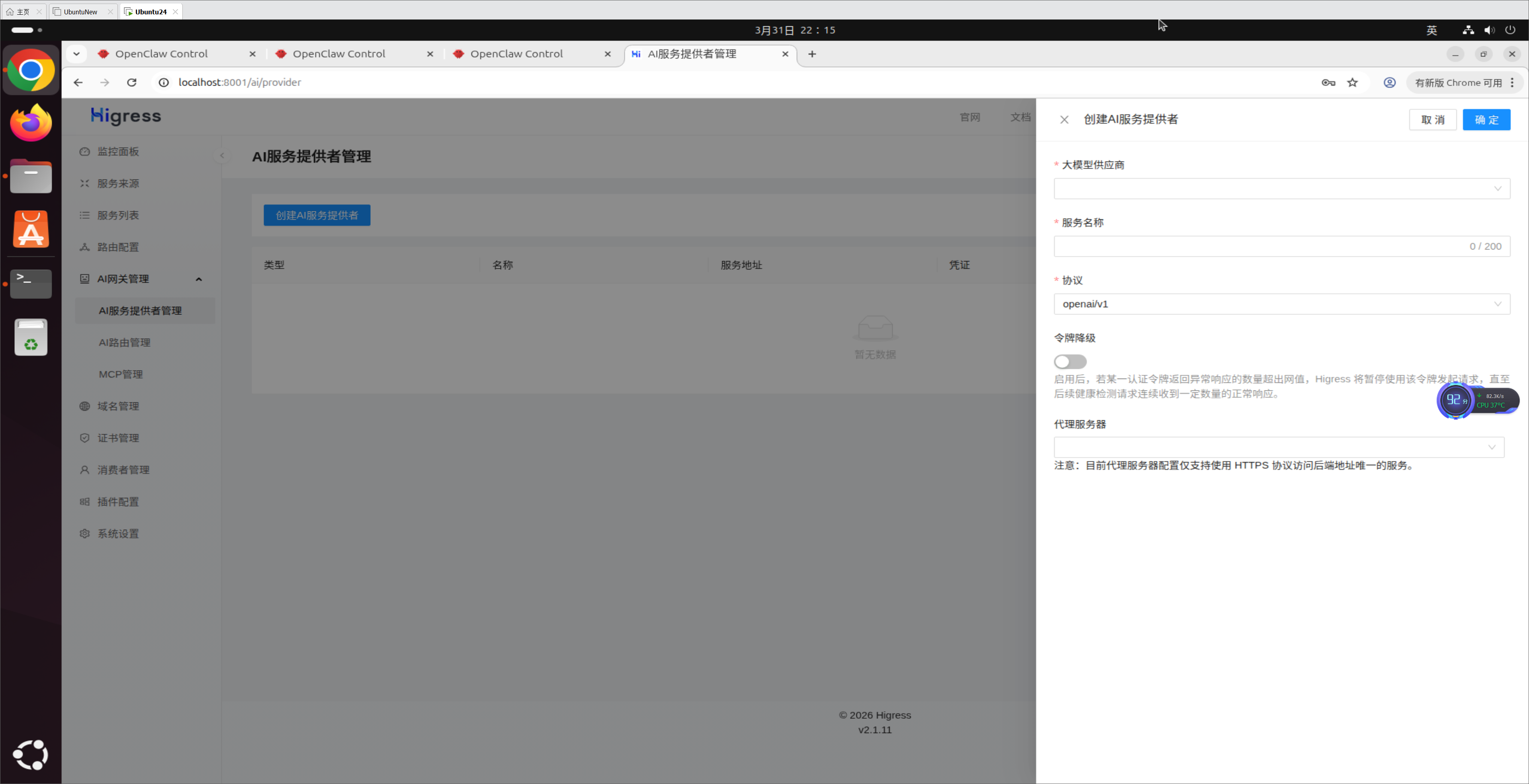Open the Chrome tab search chevron
The image size is (1529, 784).
[76, 54]
